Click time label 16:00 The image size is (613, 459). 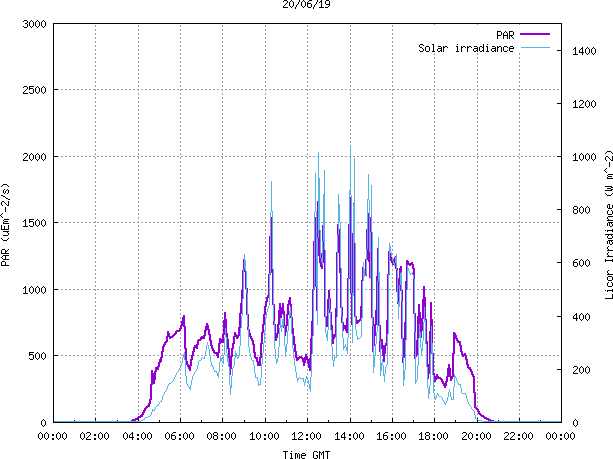(x=391, y=436)
